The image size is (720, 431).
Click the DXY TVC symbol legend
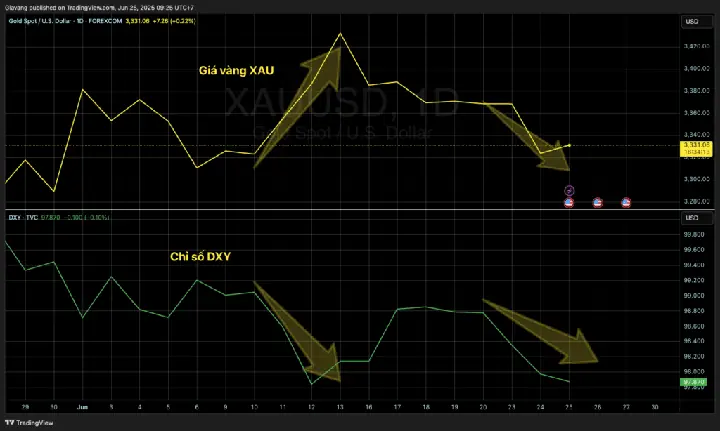[x=23, y=218]
